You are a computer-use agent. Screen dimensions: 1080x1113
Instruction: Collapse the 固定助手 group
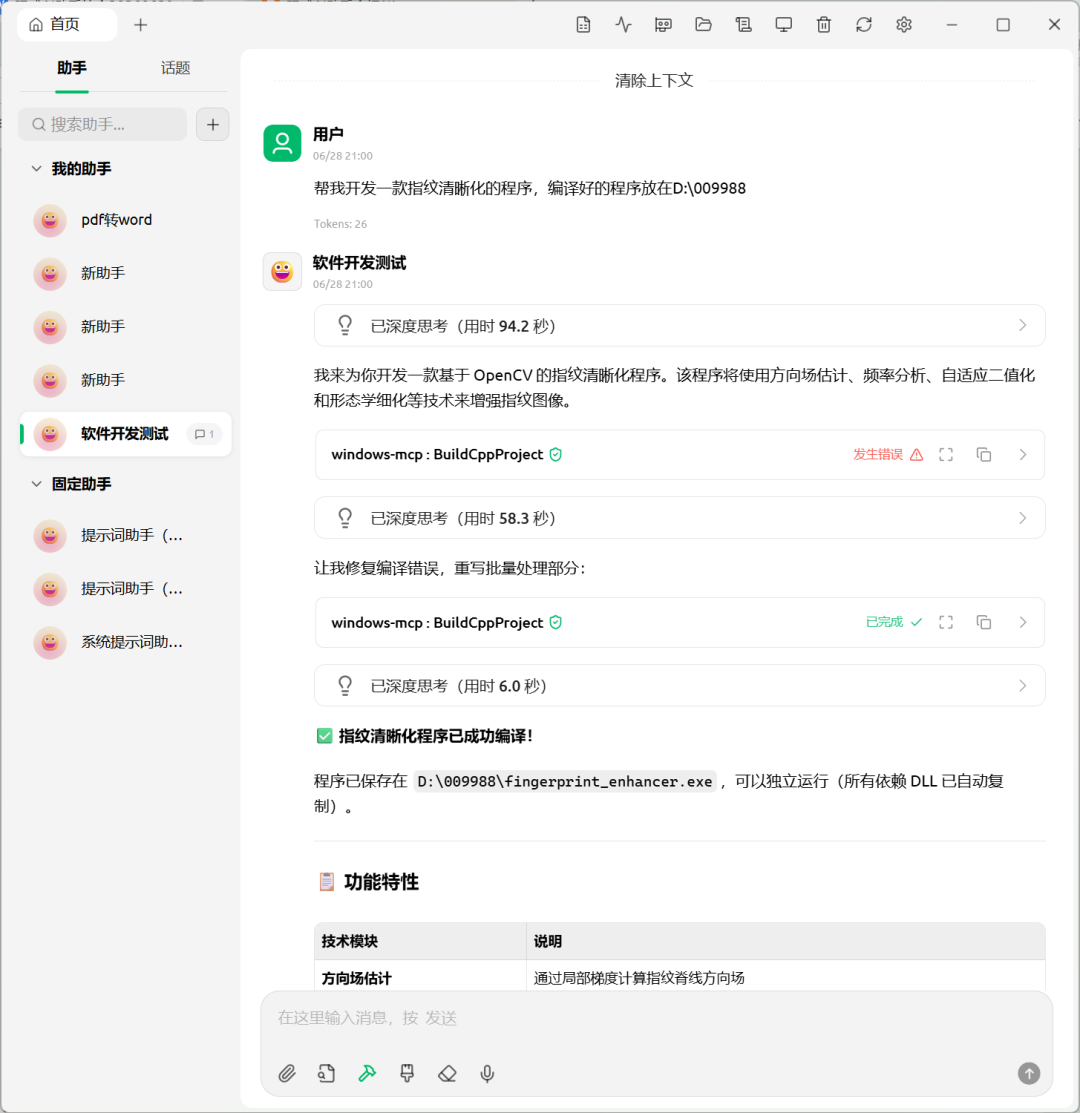coord(36,484)
